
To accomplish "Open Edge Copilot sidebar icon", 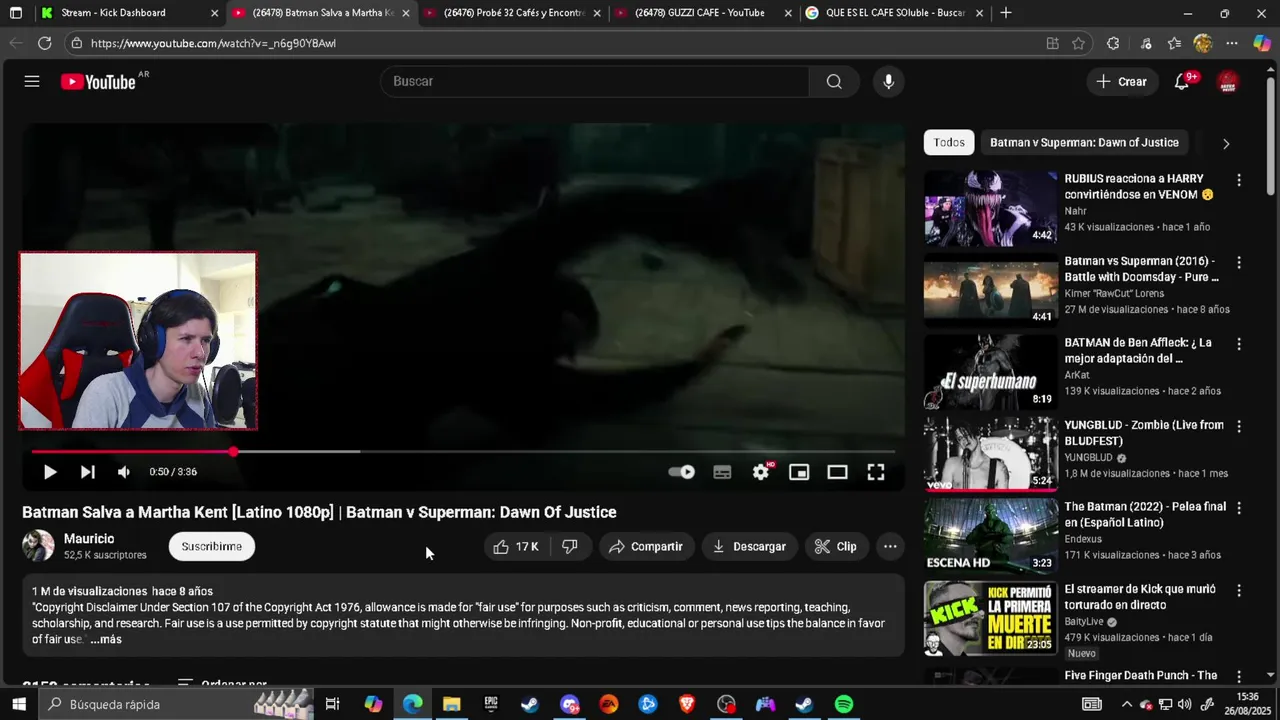I will 1262,43.
